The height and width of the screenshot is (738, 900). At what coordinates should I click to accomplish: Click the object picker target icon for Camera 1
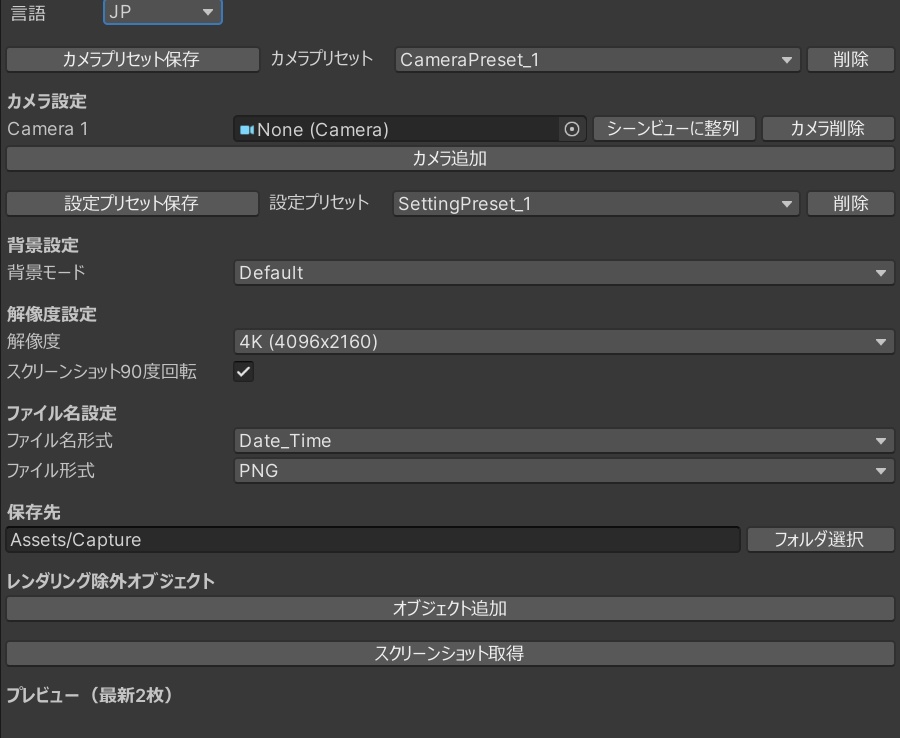pos(570,128)
